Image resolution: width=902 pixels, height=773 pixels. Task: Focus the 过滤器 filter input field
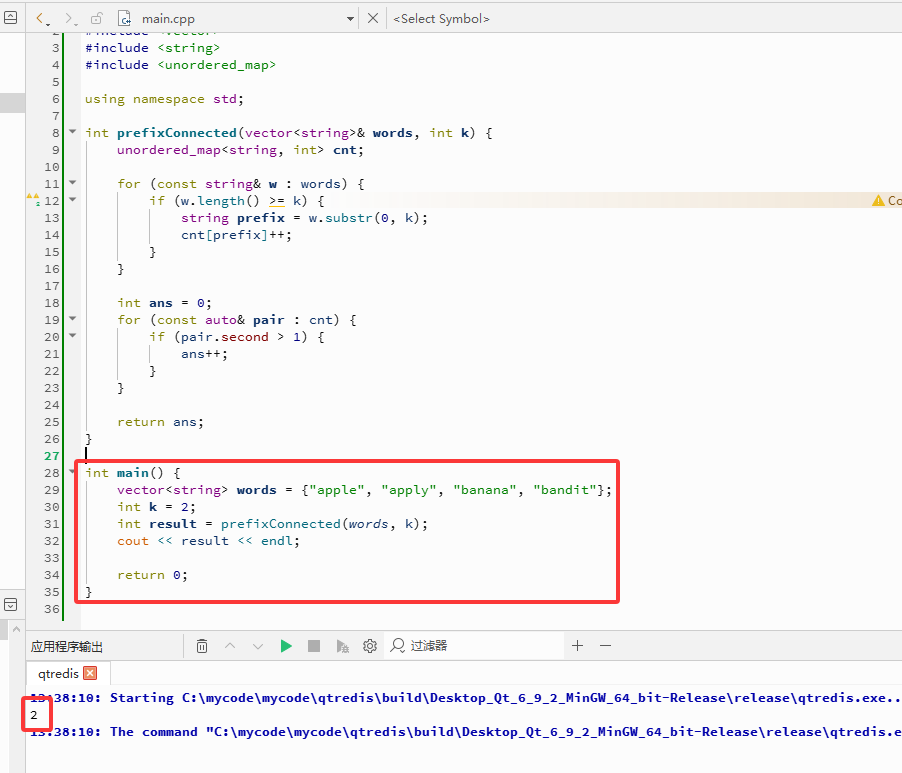point(476,646)
